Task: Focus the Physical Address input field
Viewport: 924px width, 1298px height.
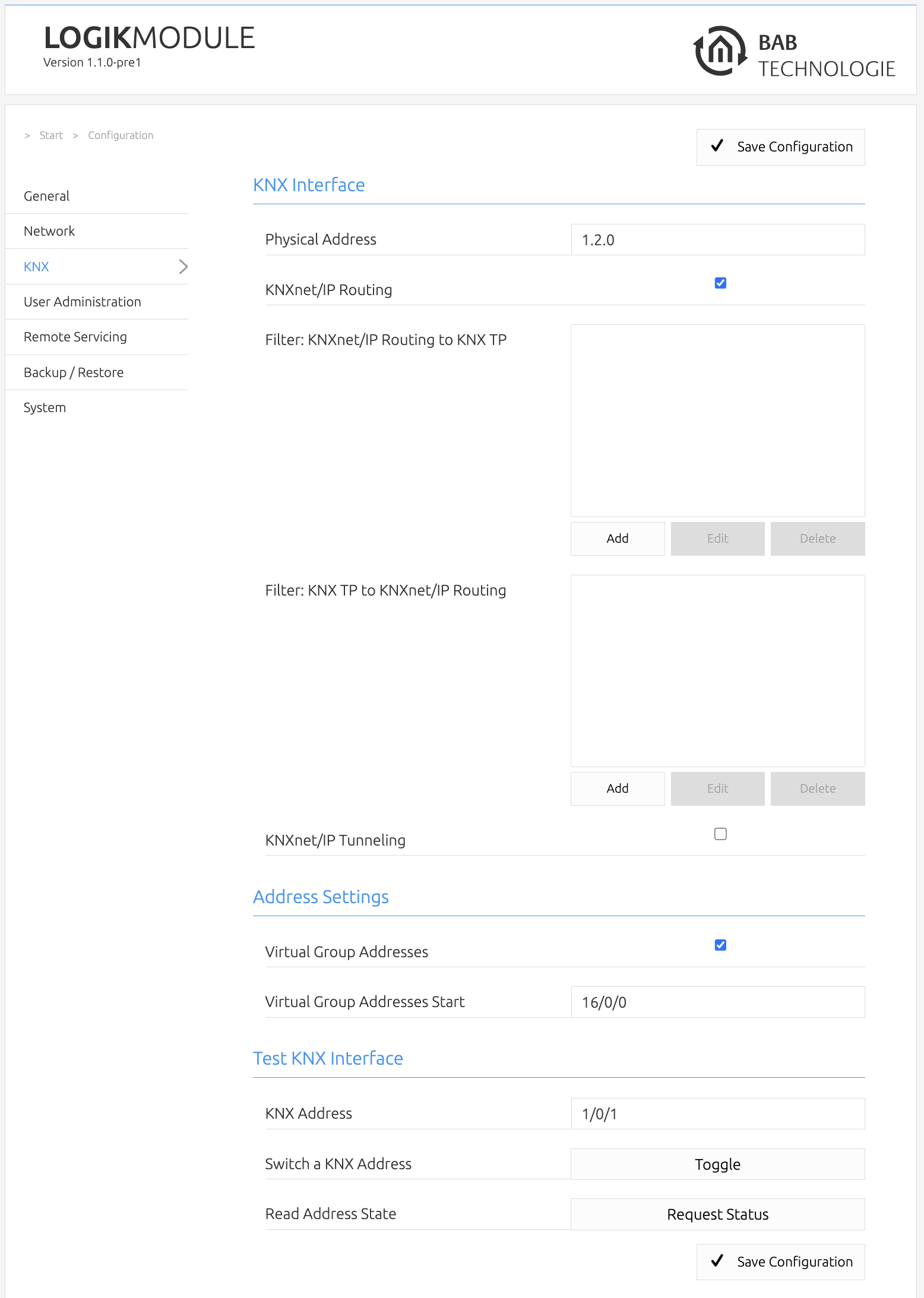Action: [x=718, y=240]
